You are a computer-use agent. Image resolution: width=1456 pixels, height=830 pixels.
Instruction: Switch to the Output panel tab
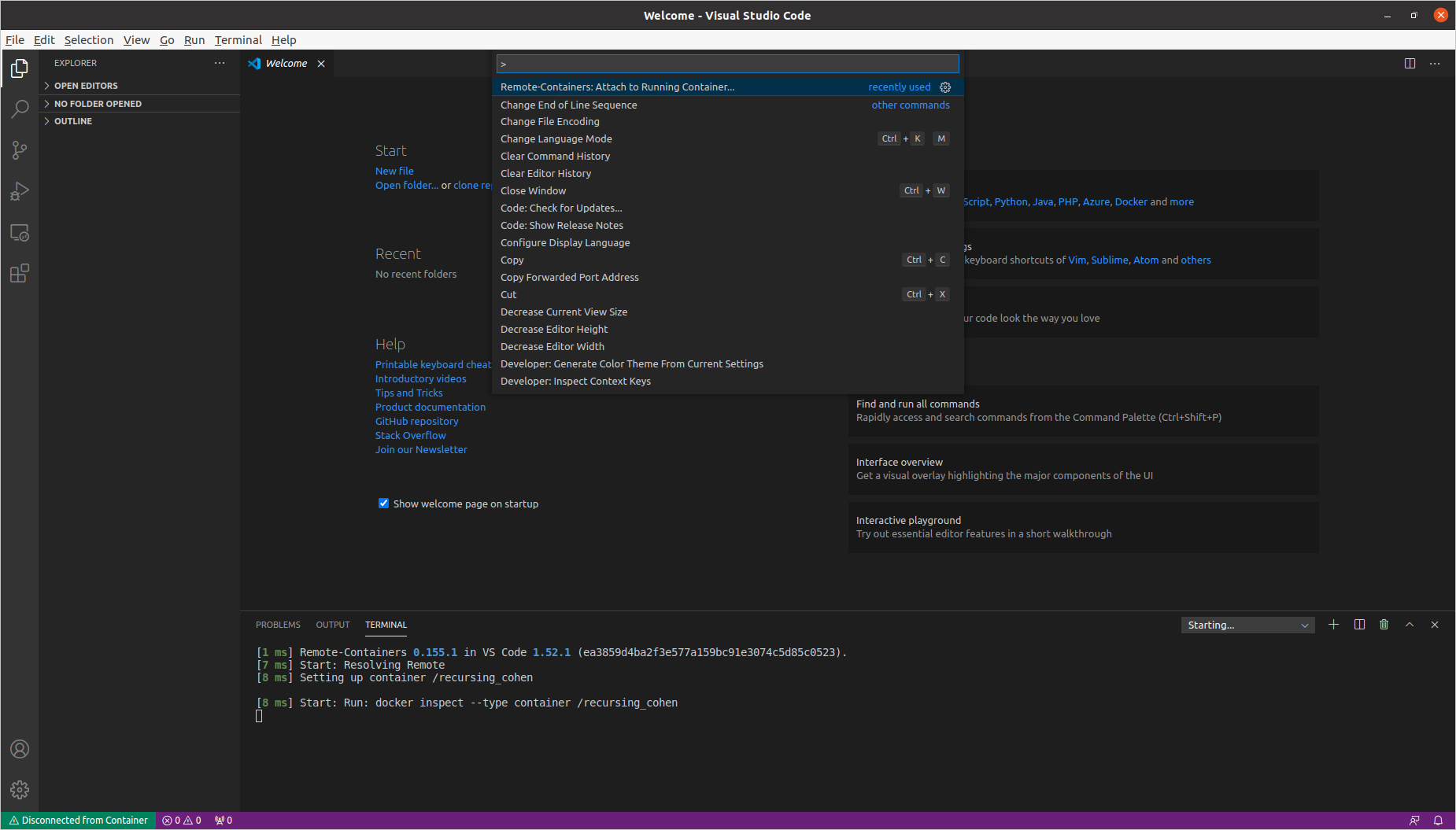333,625
